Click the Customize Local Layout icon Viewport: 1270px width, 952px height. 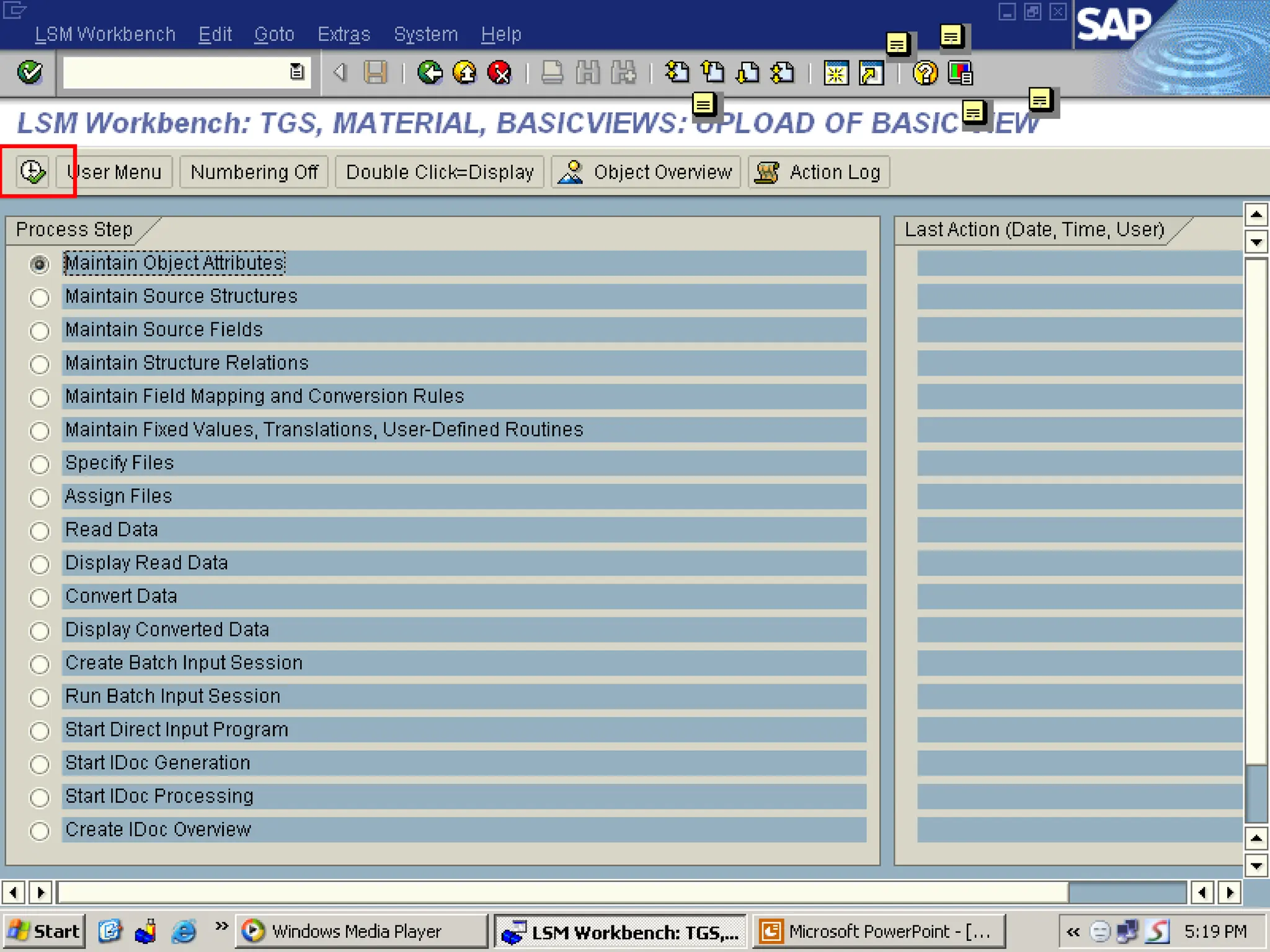[961, 73]
